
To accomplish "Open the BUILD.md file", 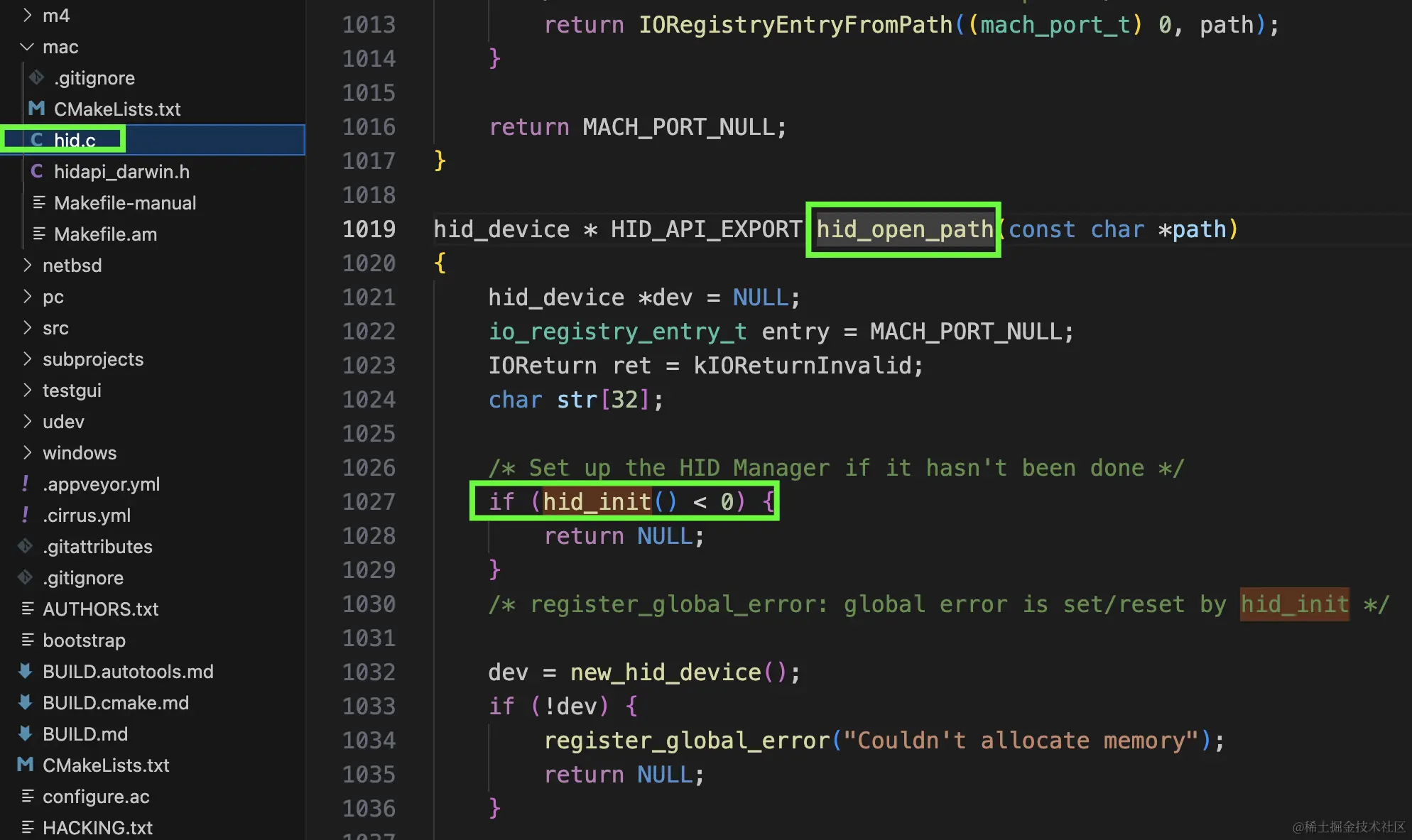I will [x=85, y=733].
